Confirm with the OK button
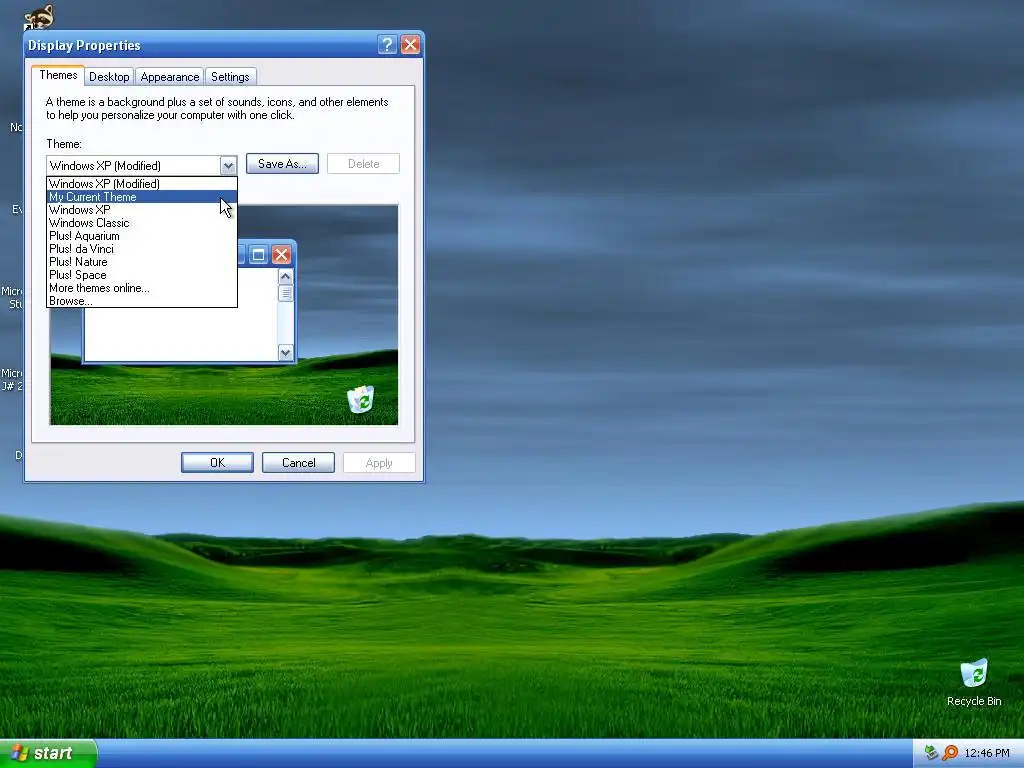The width and height of the screenshot is (1024, 768). point(217,462)
